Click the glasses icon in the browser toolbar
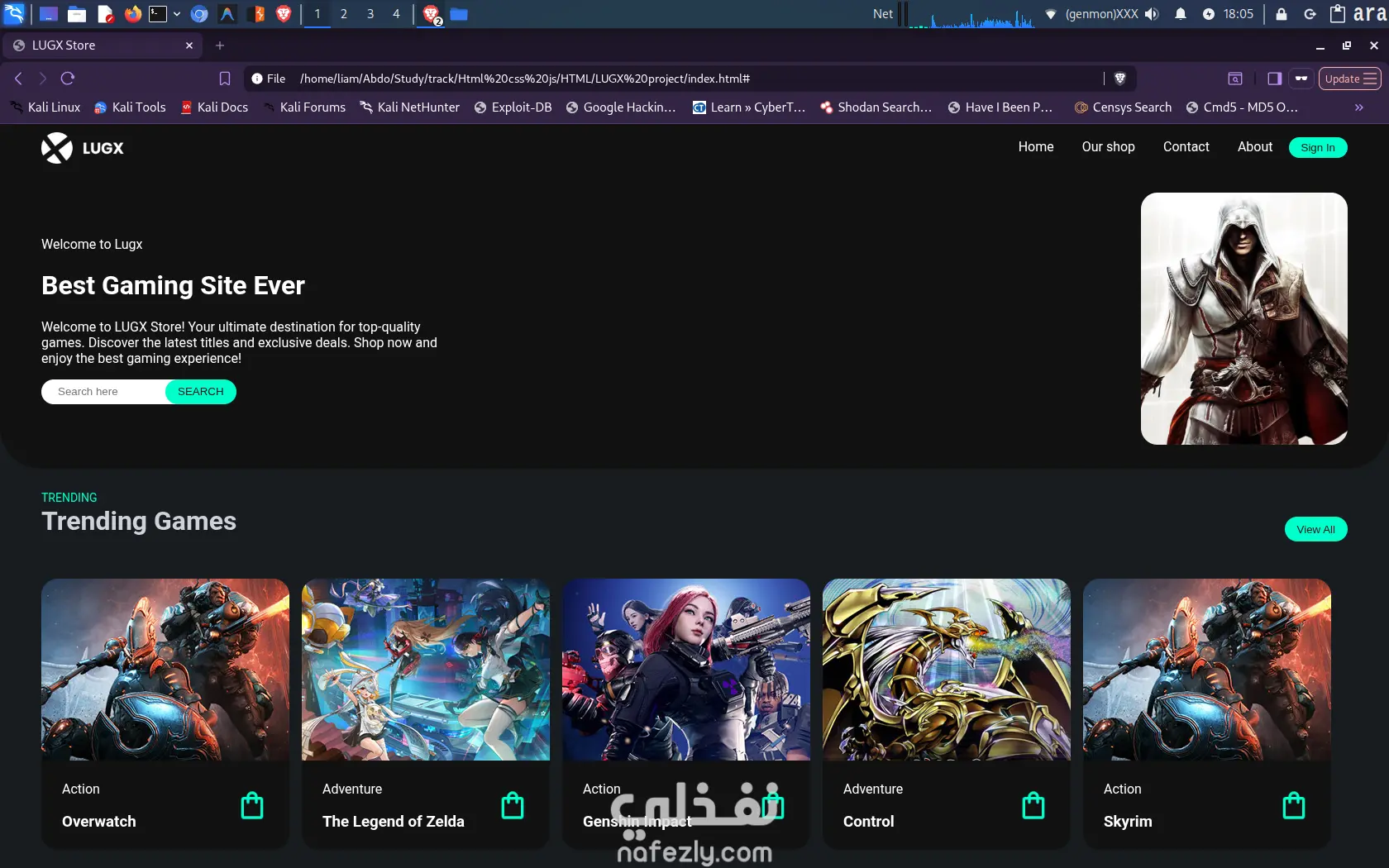The height and width of the screenshot is (868, 1389). click(1301, 79)
